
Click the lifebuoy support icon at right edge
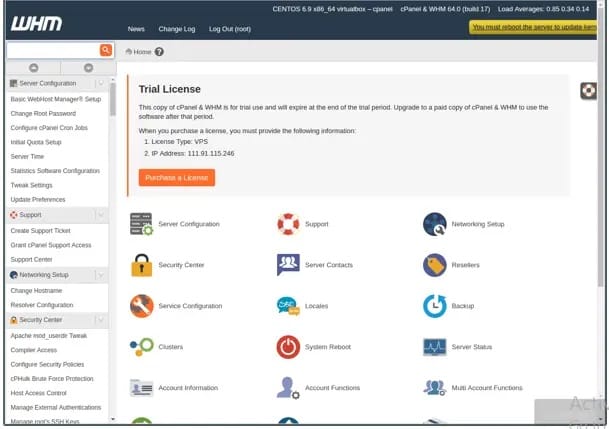coord(588,91)
